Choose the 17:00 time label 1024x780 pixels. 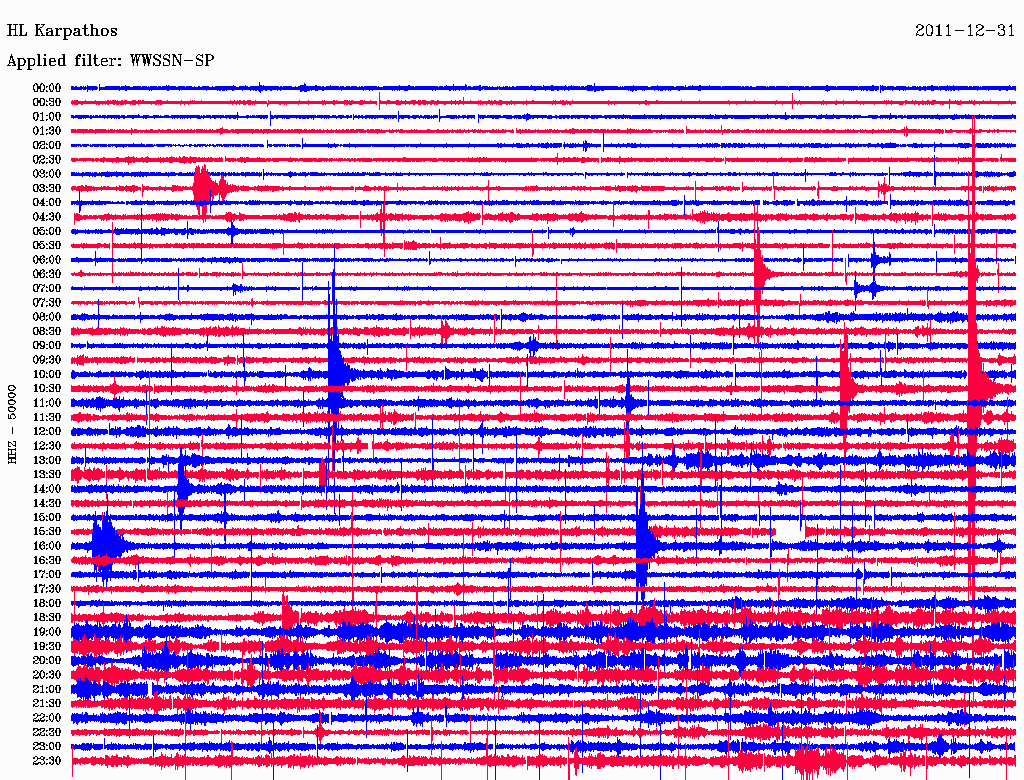click(46, 575)
